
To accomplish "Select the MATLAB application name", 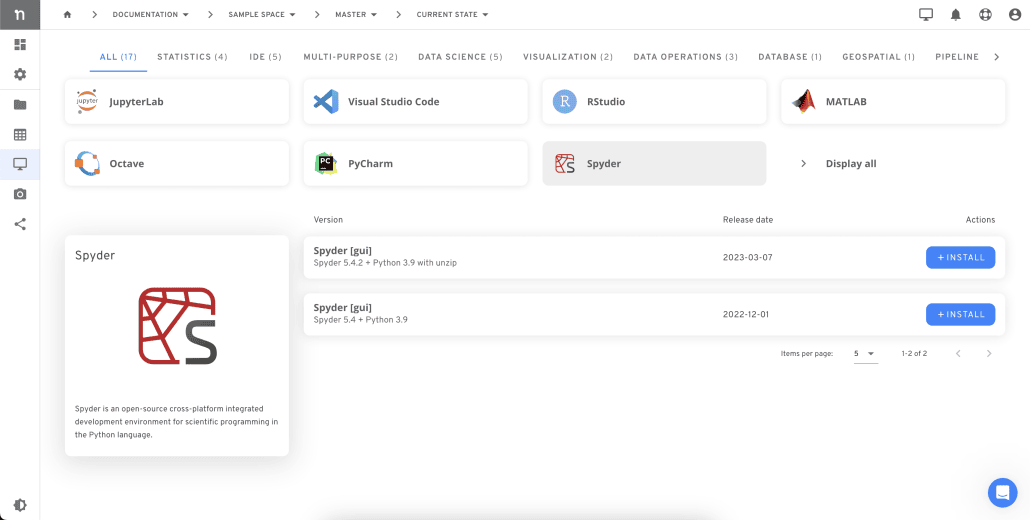I will [846, 102].
